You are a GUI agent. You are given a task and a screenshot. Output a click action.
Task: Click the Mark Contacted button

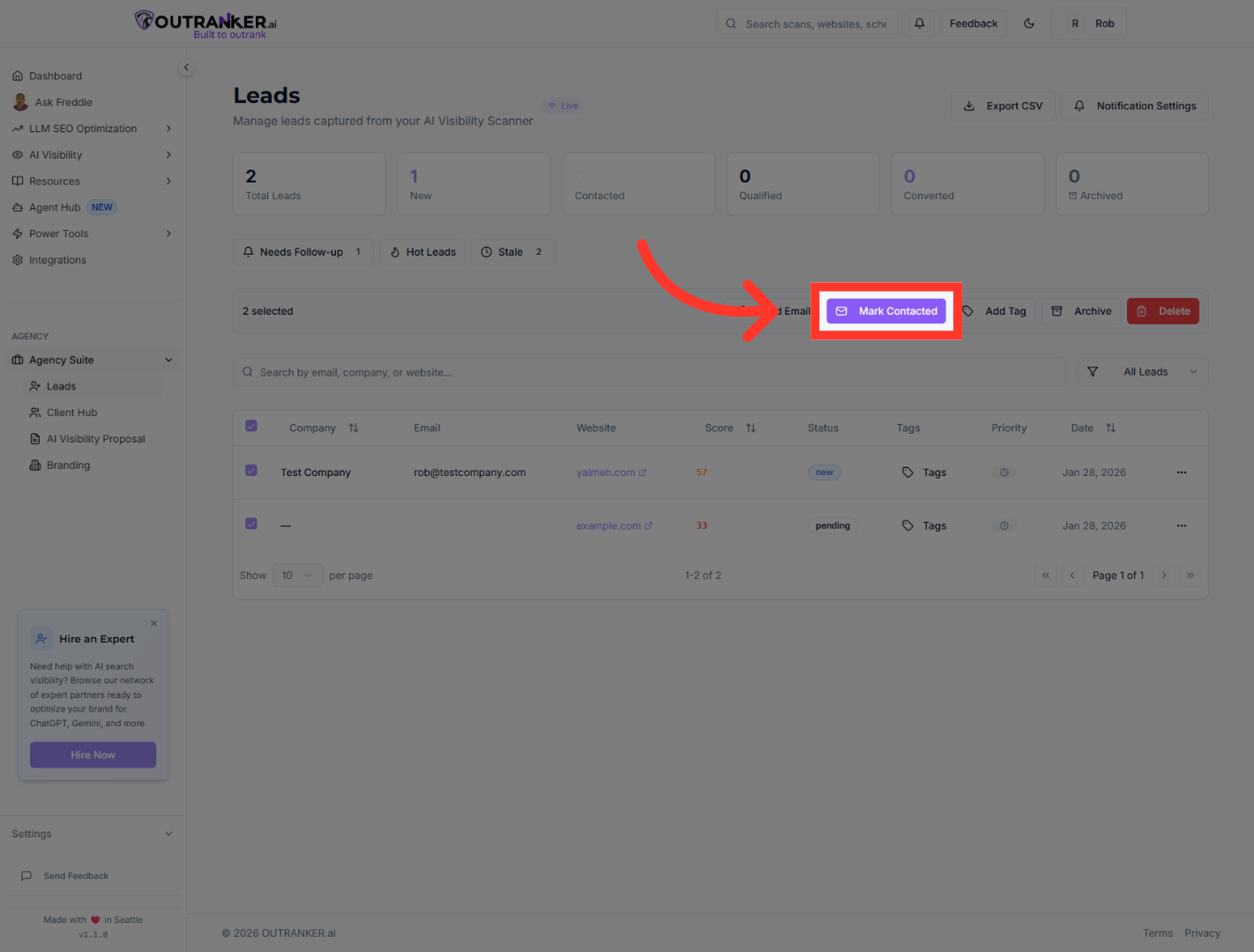coord(886,311)
